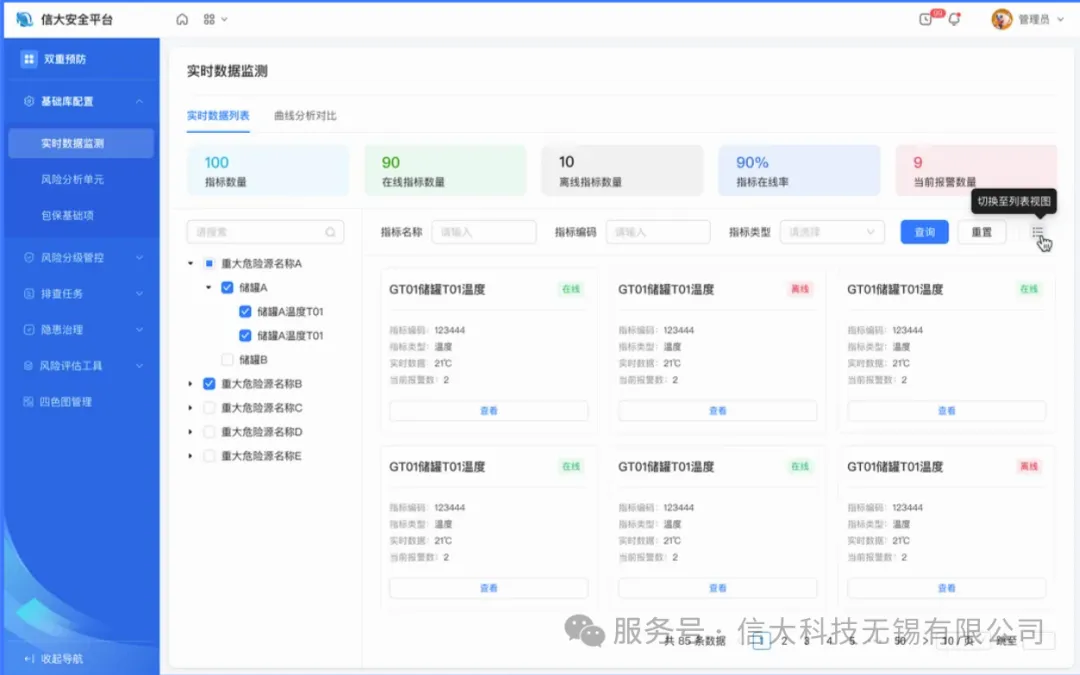This screenshot has height=675, width=1080.
Task: Click the 指标名称 input field
Action: coord(483,231)
